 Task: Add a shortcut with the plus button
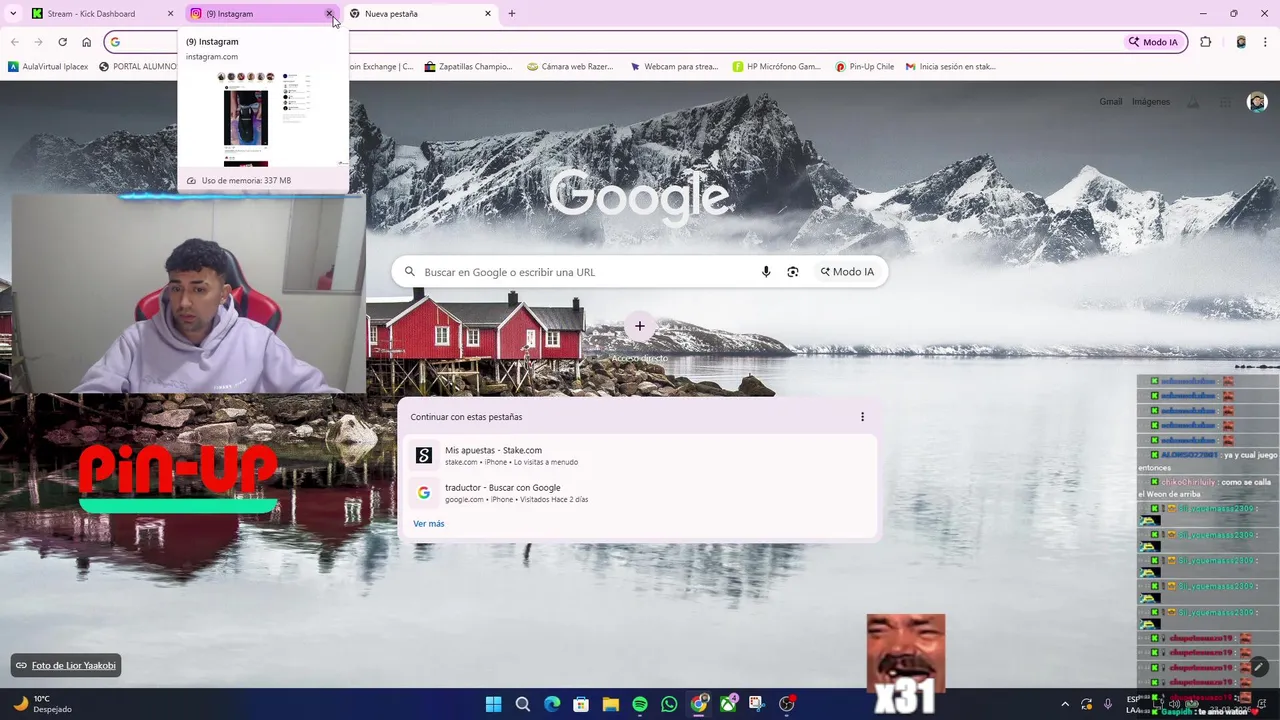pyautogui.click(x=640, y=326)
